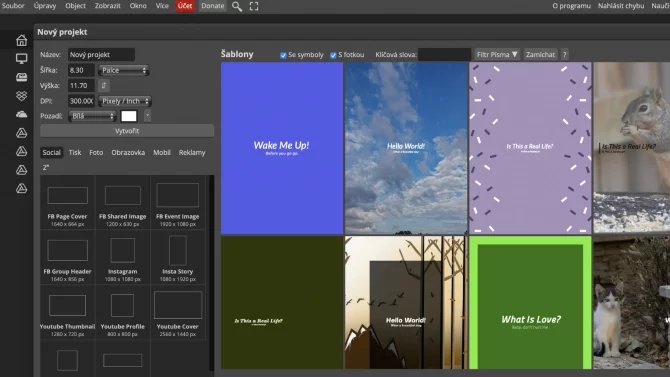Open the 'Filtr Písma' dropdown

[497, 55]
